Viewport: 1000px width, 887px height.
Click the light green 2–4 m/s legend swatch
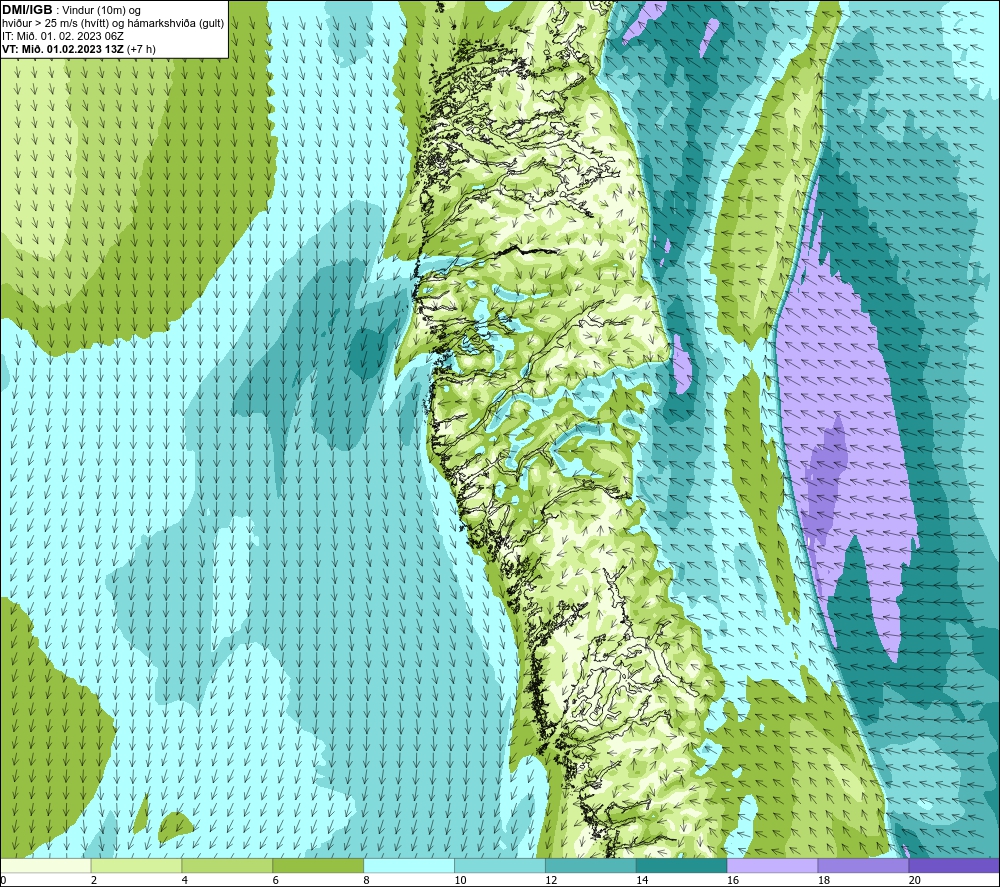[x=136, y=866]
